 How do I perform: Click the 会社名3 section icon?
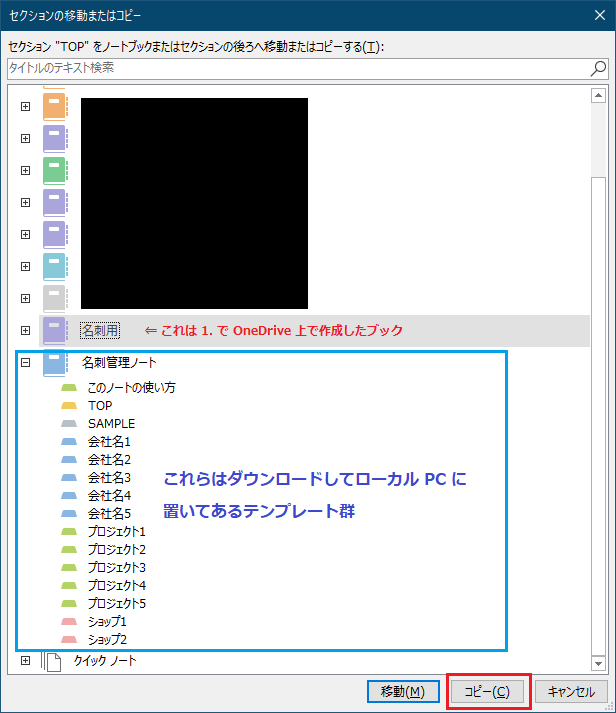(69, 477)
